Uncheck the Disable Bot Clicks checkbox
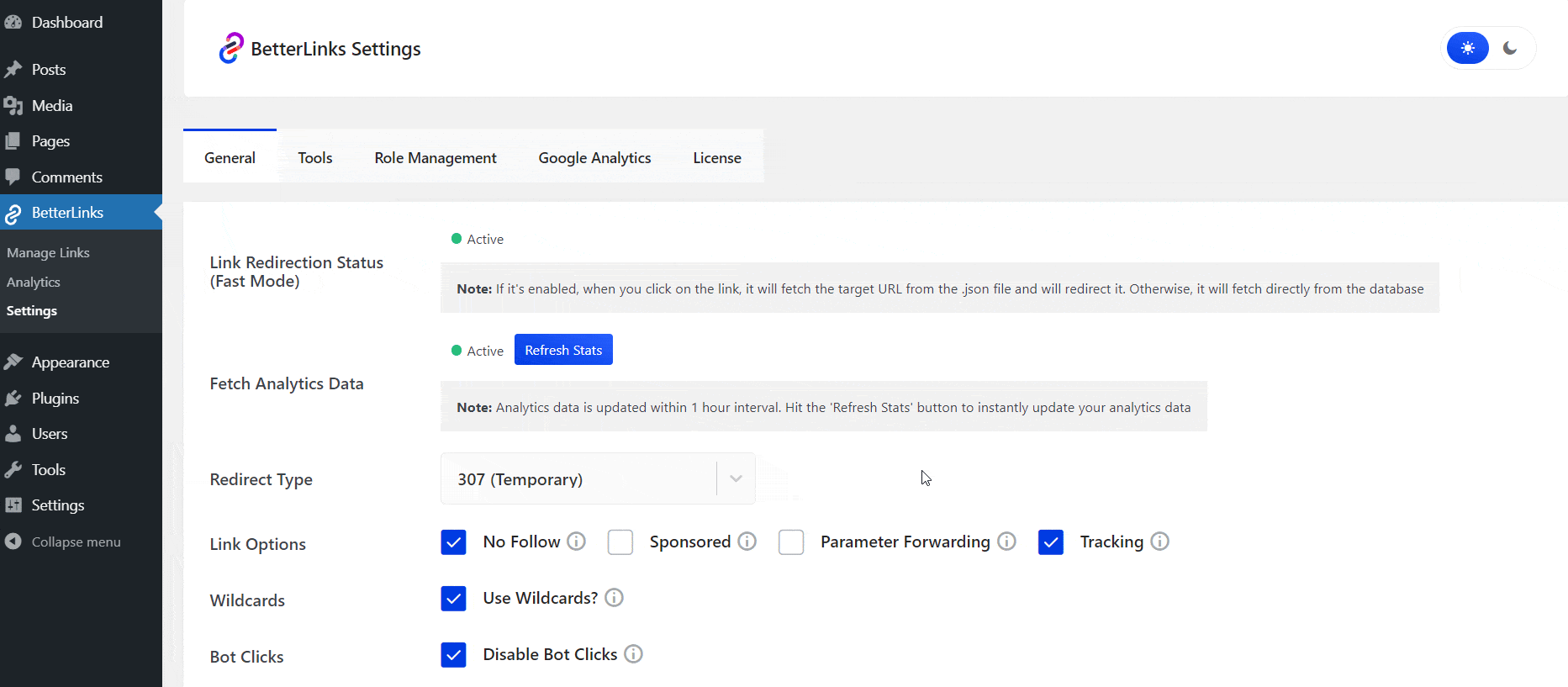 pos(453,655)
